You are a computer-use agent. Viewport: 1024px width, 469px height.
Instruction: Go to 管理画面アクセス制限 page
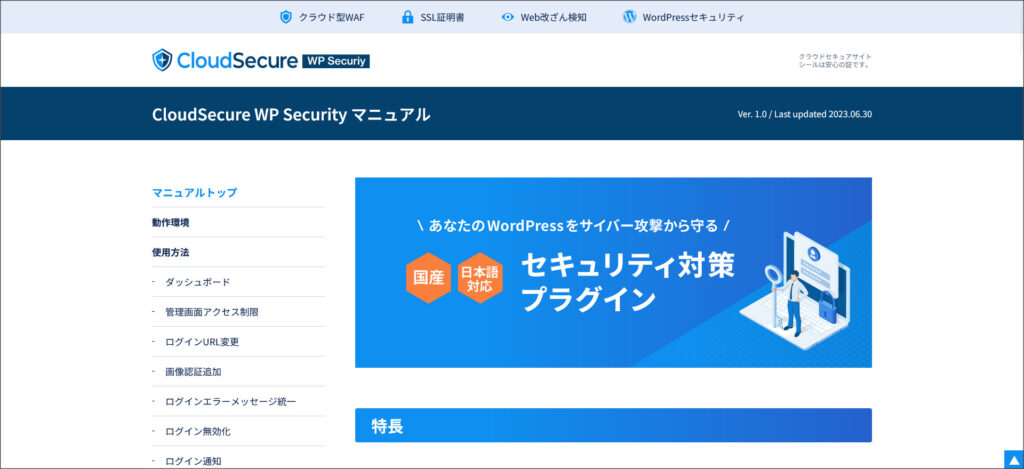coord(212,312)
